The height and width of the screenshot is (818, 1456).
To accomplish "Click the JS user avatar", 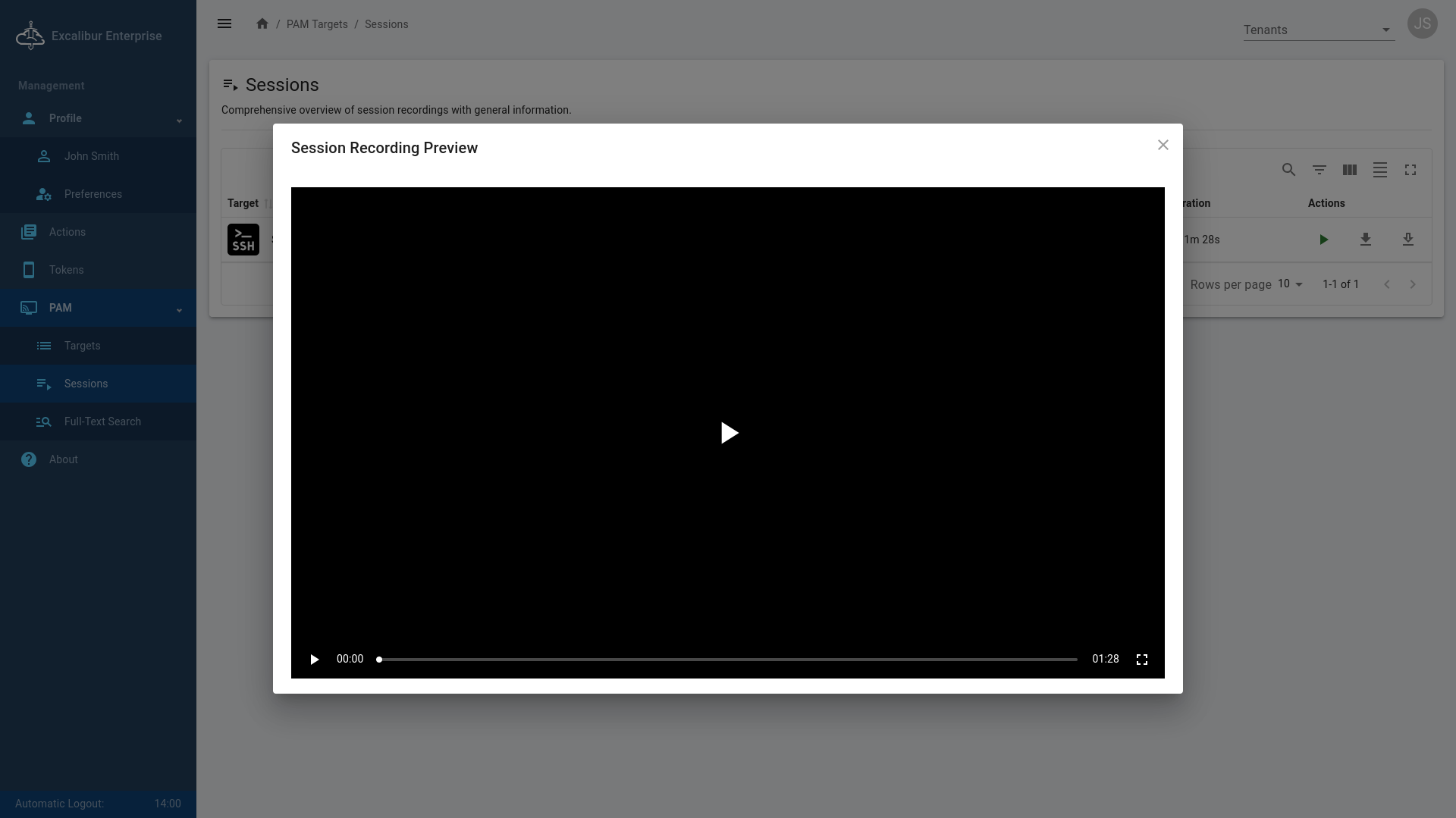I will point(1422,24).
